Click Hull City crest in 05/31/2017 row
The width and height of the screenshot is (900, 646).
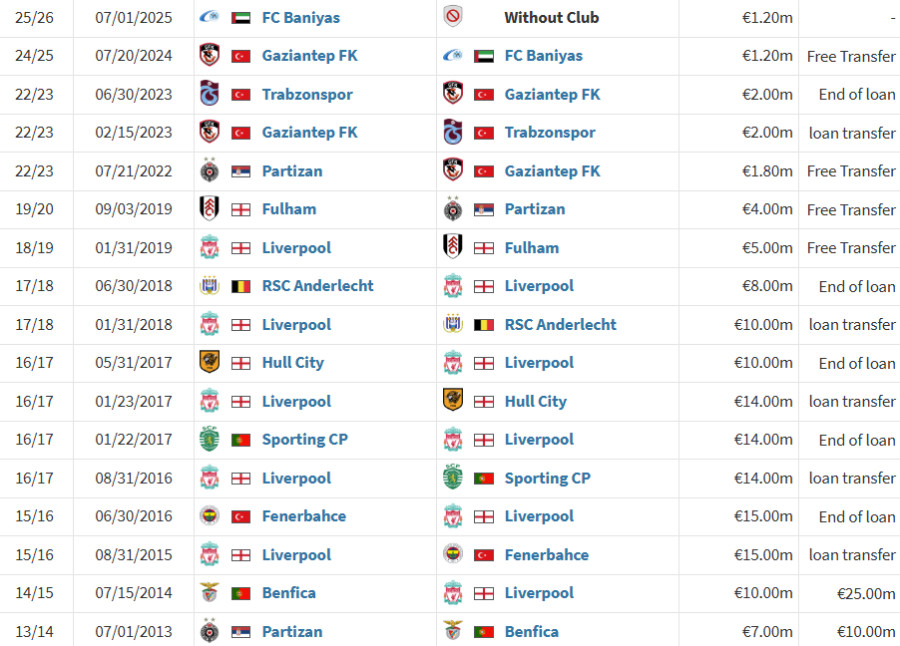[x=210, y=362]
